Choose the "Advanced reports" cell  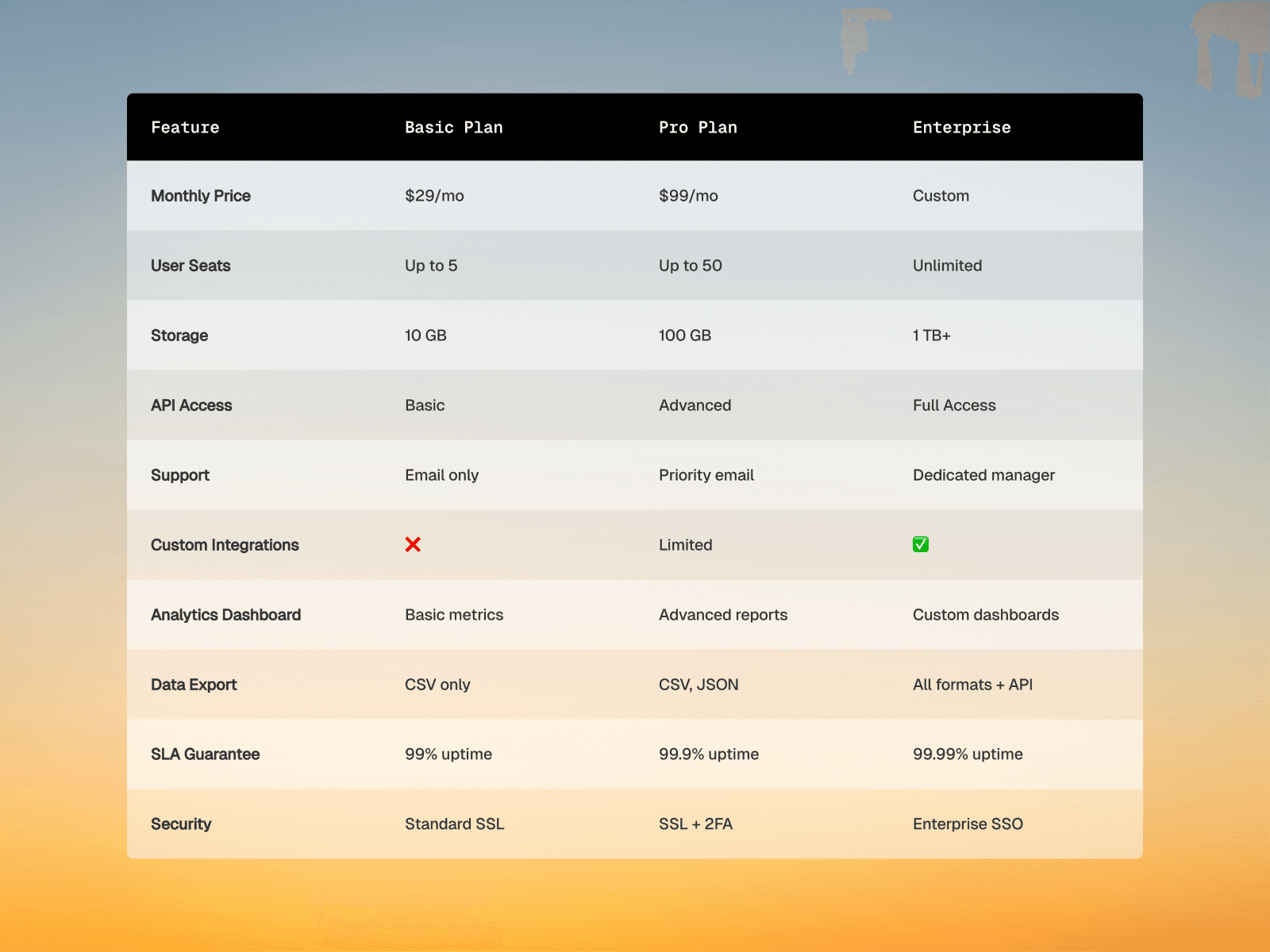coord(723,615)
